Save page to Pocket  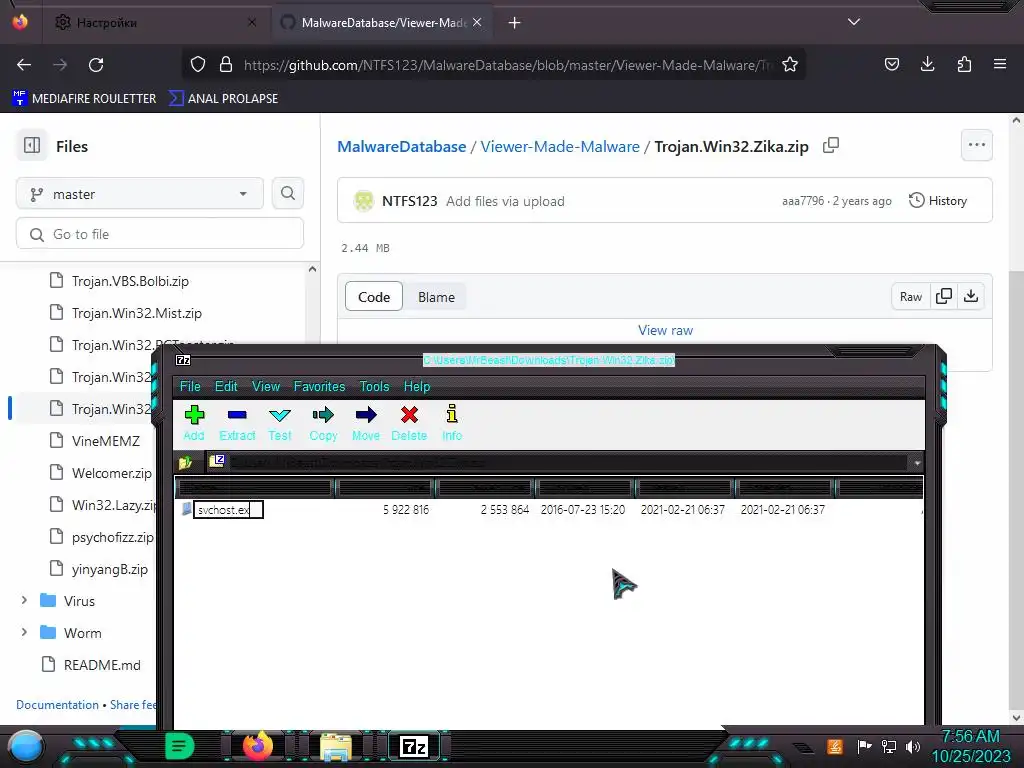tap(891, 64)
